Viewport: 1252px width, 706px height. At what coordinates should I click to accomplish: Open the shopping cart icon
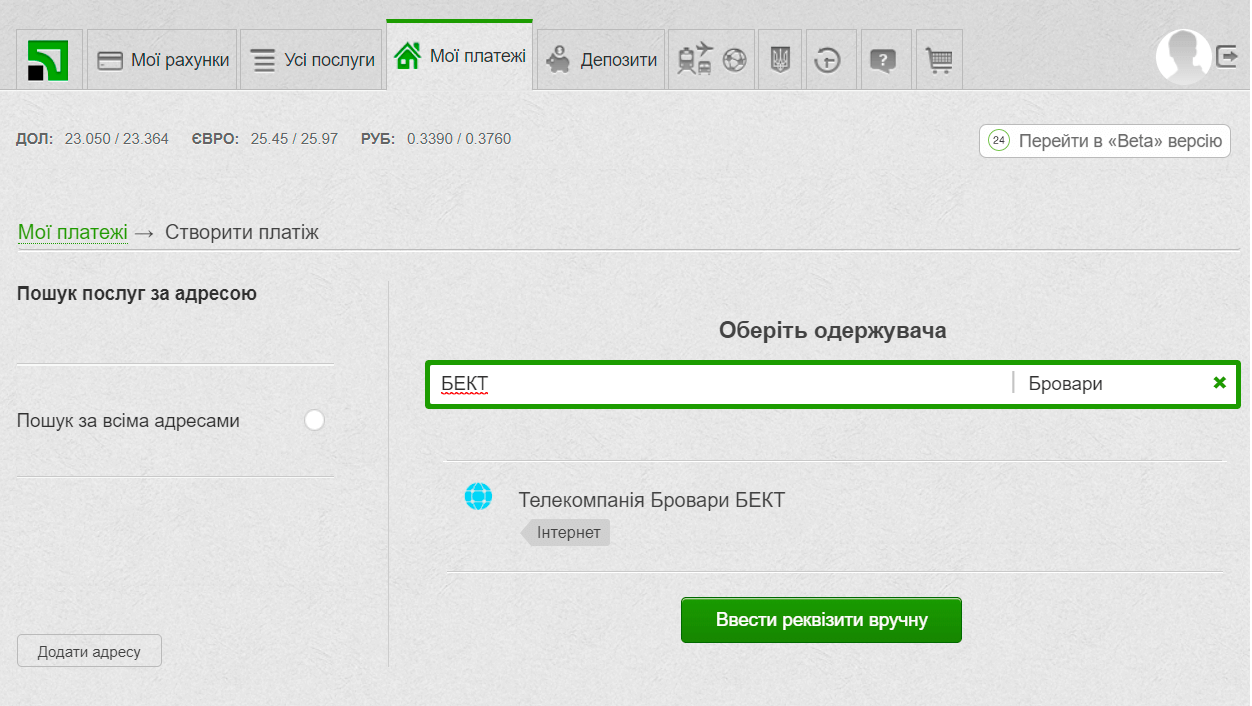tap(940, 60)
